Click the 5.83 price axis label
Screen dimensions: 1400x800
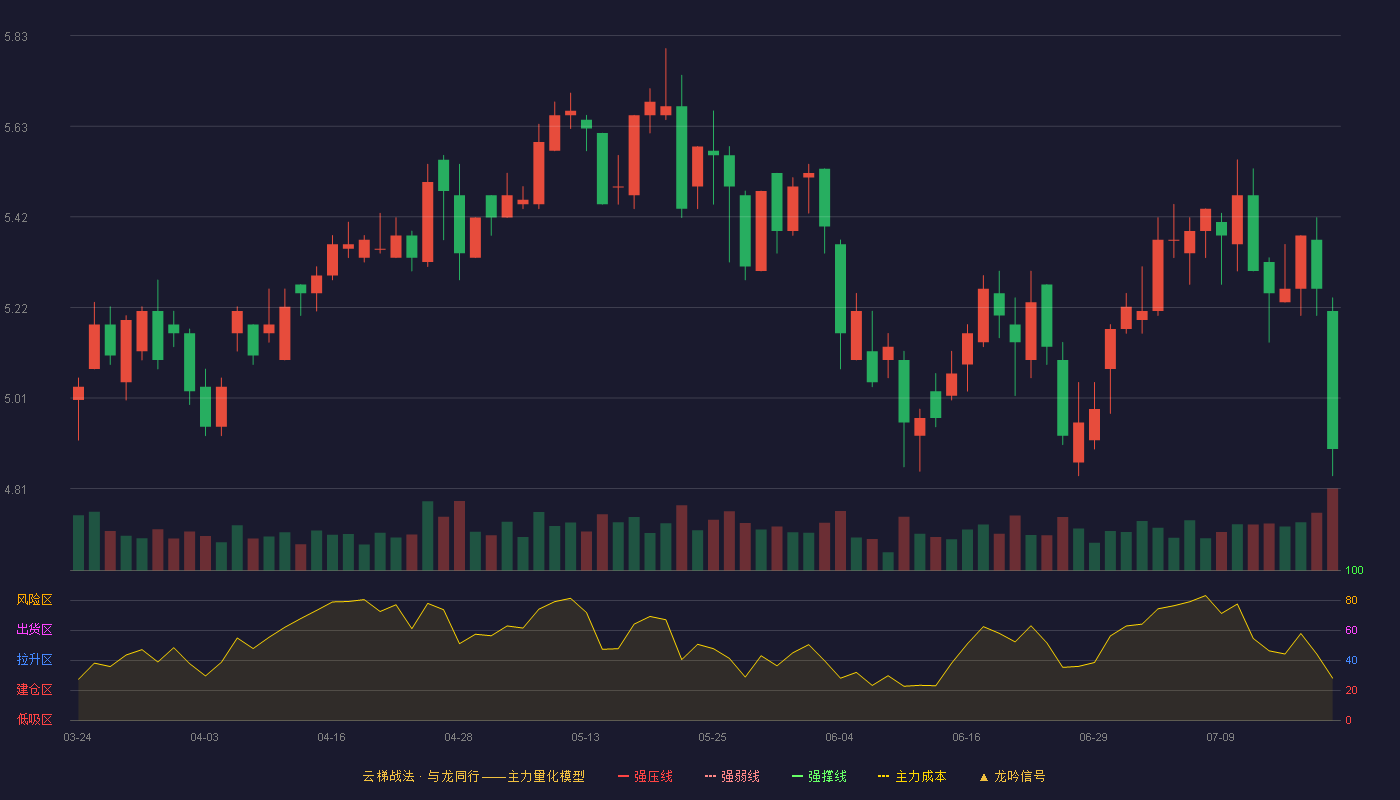[16, 36]
